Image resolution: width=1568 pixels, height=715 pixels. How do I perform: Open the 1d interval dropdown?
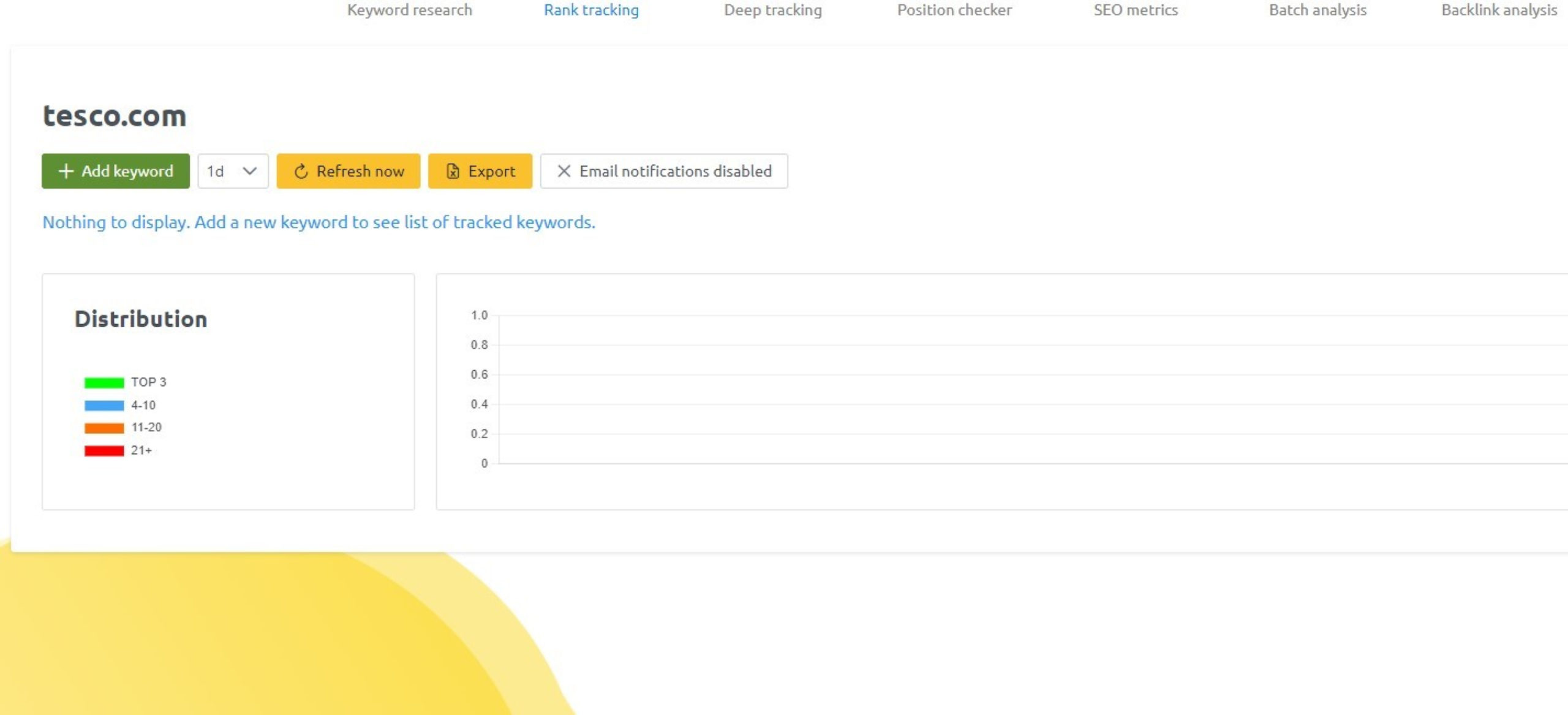pos(233,171)
